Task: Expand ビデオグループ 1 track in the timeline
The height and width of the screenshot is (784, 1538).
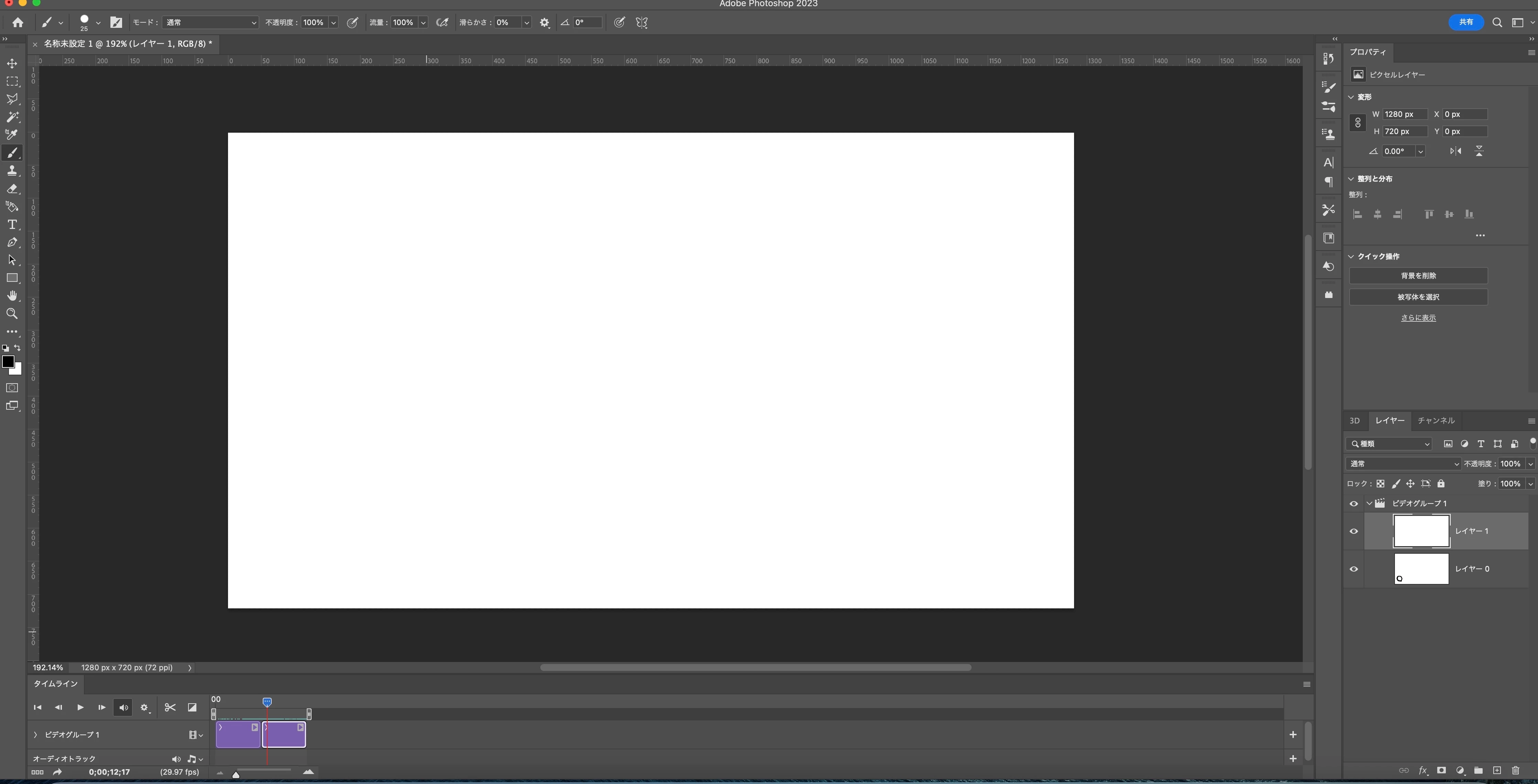Action: point(35,735)
